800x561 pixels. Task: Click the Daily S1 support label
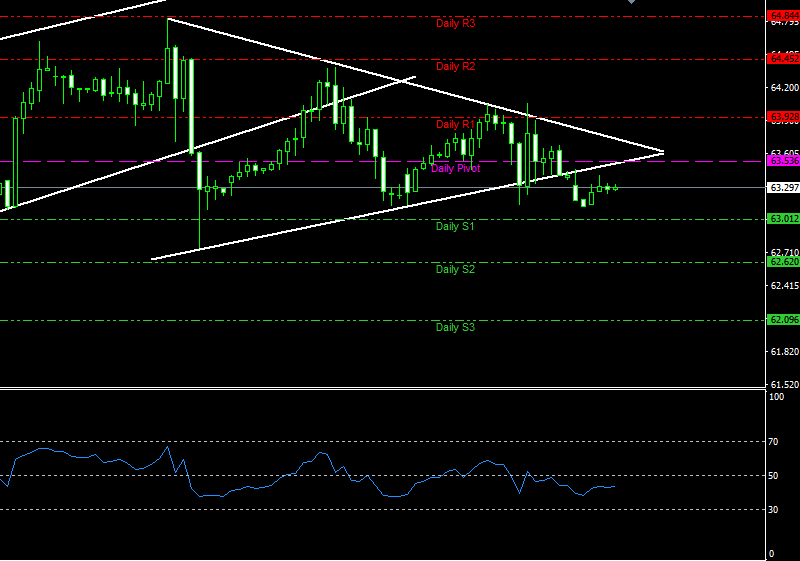(455, 226)
